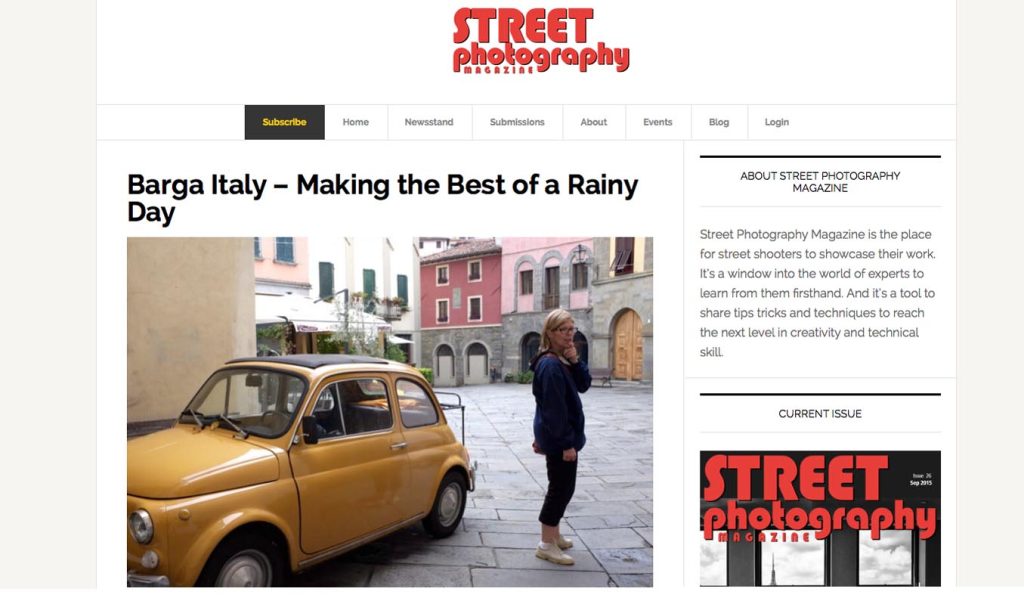The image size is (1024, 604).
Task: Select Submissions in the navigation bar
Action: click(517, 122)
